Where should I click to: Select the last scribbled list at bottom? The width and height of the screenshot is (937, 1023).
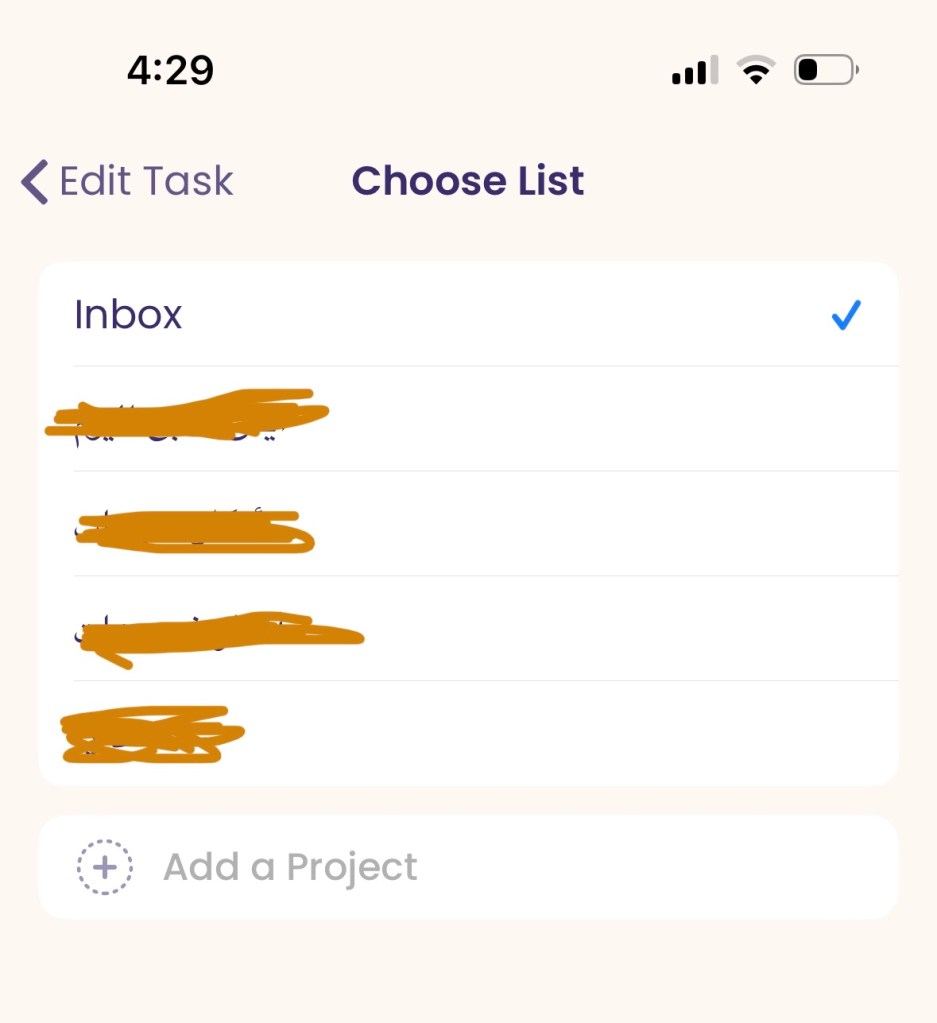pos(152,735)
